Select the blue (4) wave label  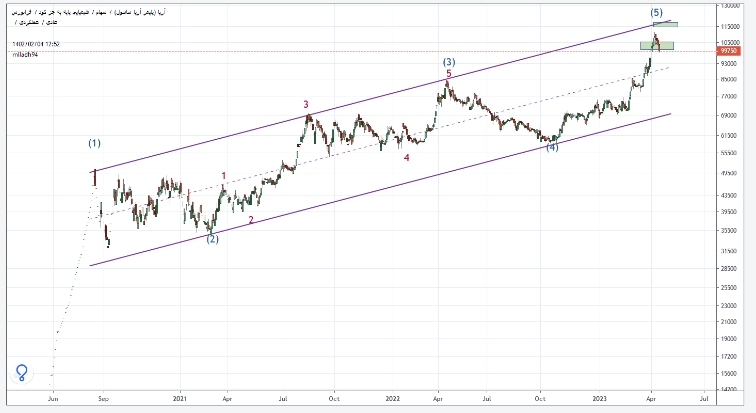click(551, 147)
